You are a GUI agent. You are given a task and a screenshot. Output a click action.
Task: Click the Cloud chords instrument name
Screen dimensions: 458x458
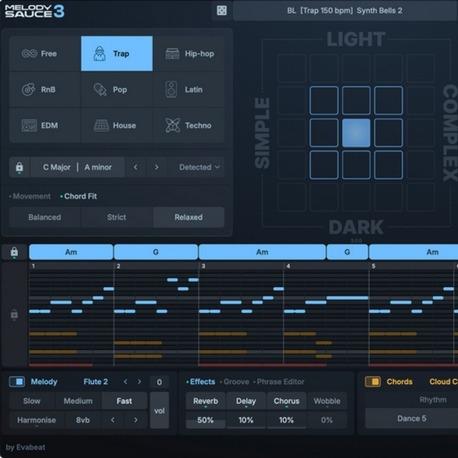click(443, 382)
